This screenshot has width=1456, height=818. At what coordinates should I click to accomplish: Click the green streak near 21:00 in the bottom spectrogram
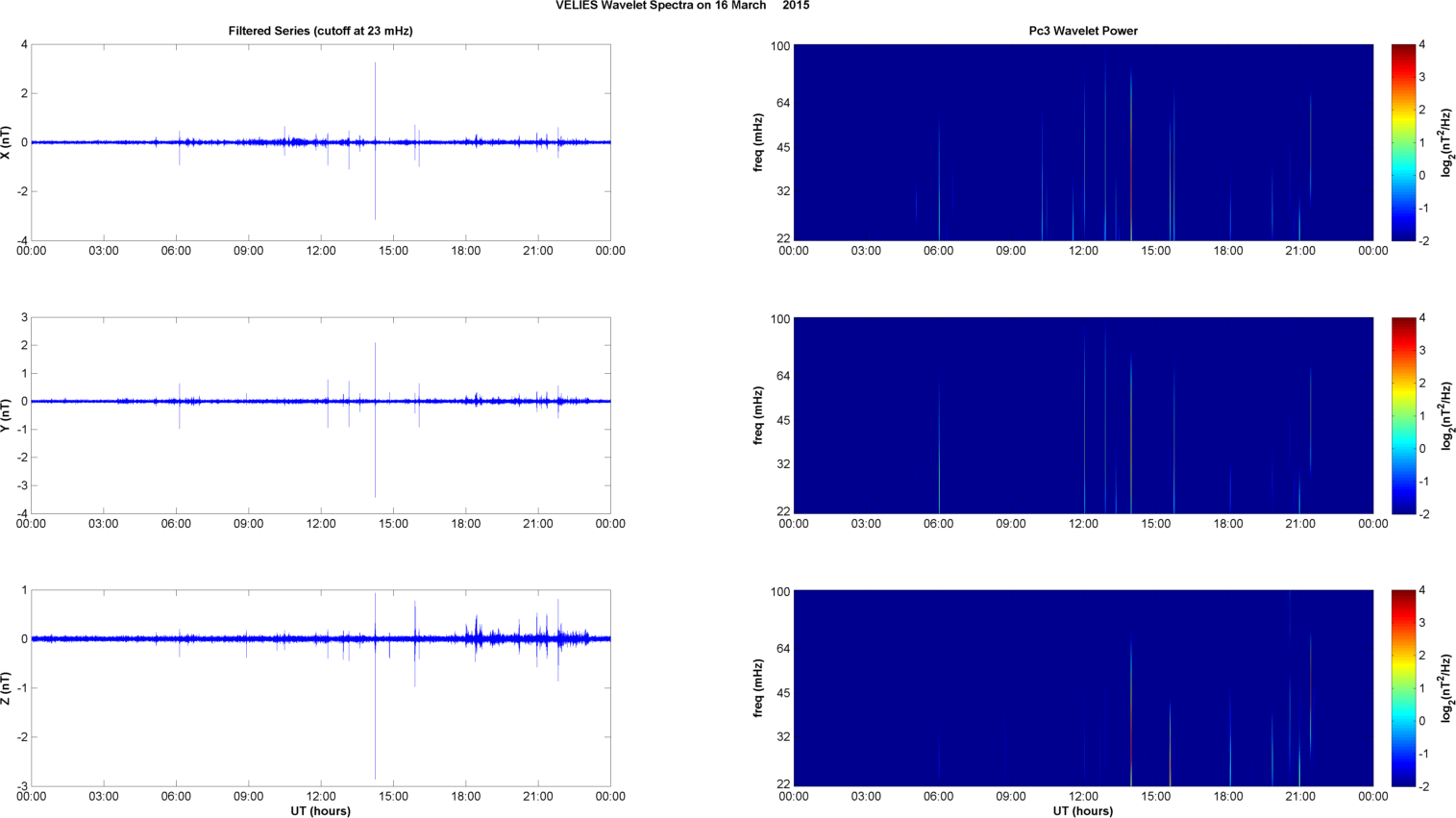pos(1299,759)
